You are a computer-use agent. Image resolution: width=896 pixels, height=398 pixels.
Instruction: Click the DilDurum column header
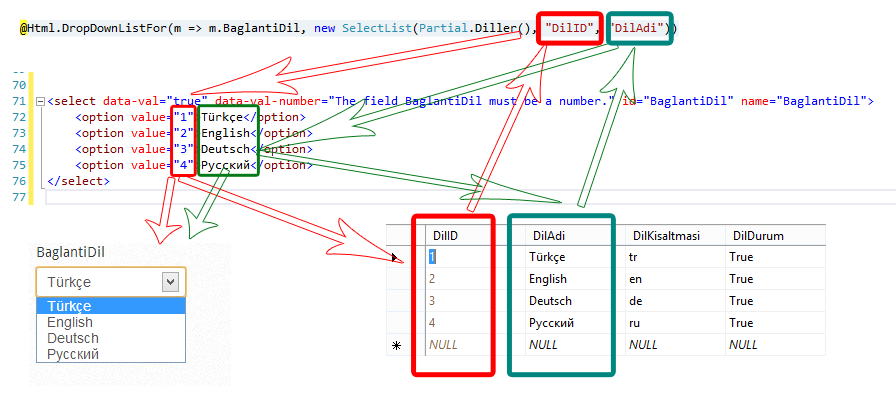(775, 236)
